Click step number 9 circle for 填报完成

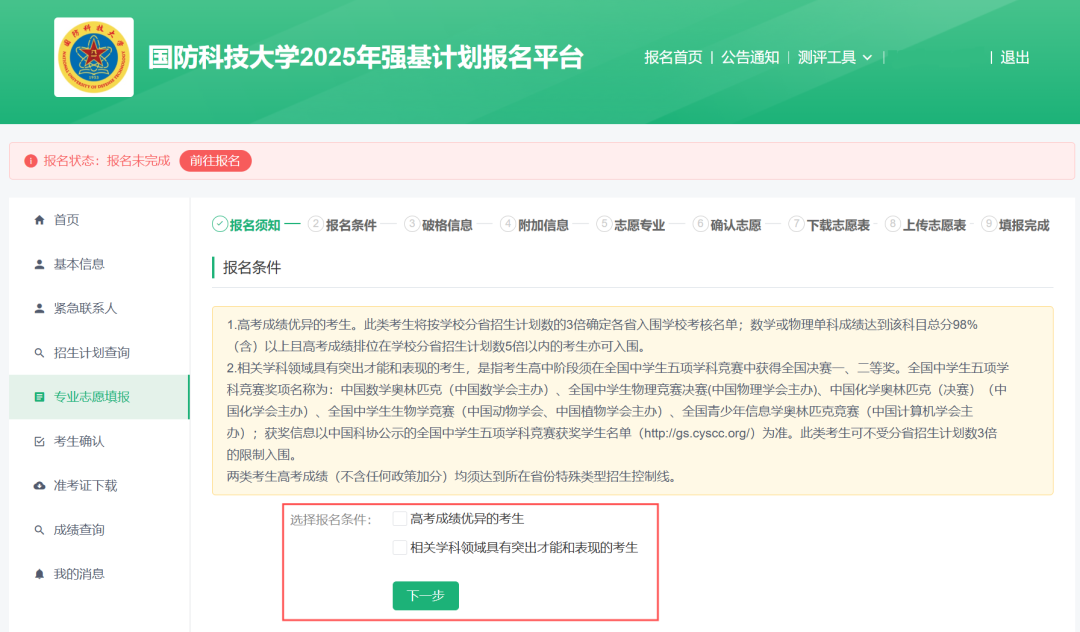988,224
